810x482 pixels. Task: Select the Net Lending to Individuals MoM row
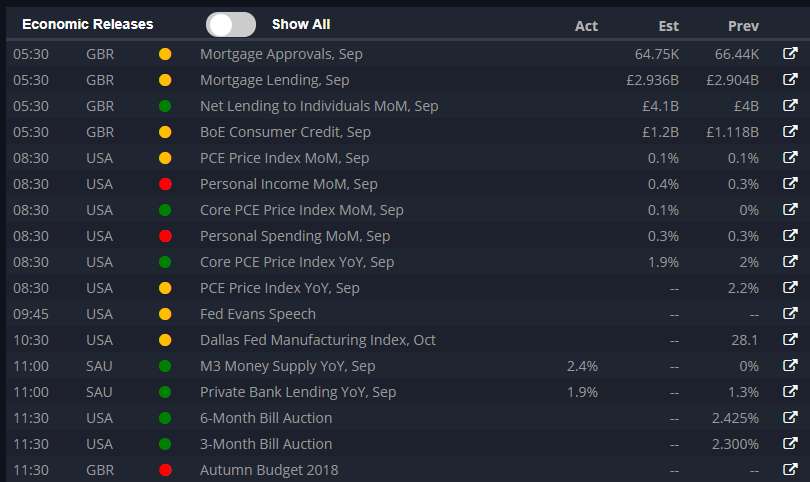pos(408,106)
